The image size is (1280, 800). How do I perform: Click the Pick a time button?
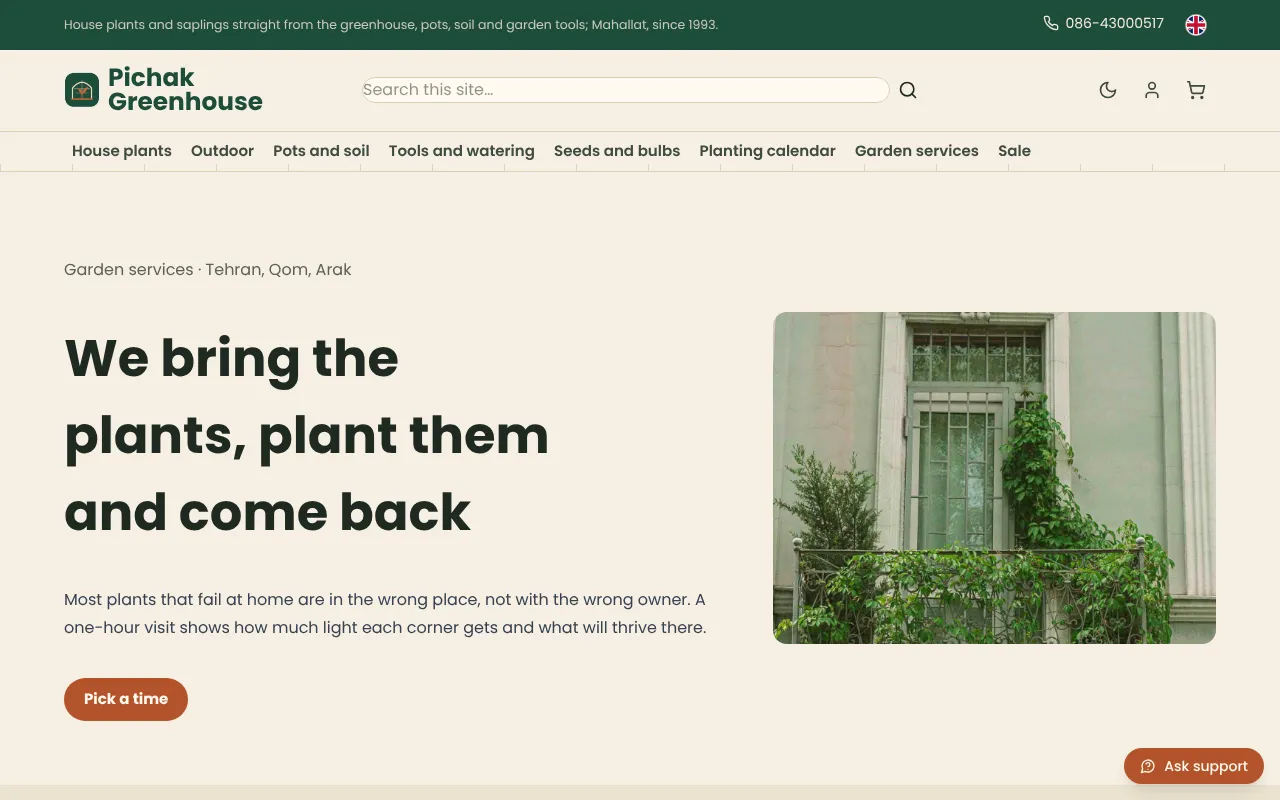[126, 699]
